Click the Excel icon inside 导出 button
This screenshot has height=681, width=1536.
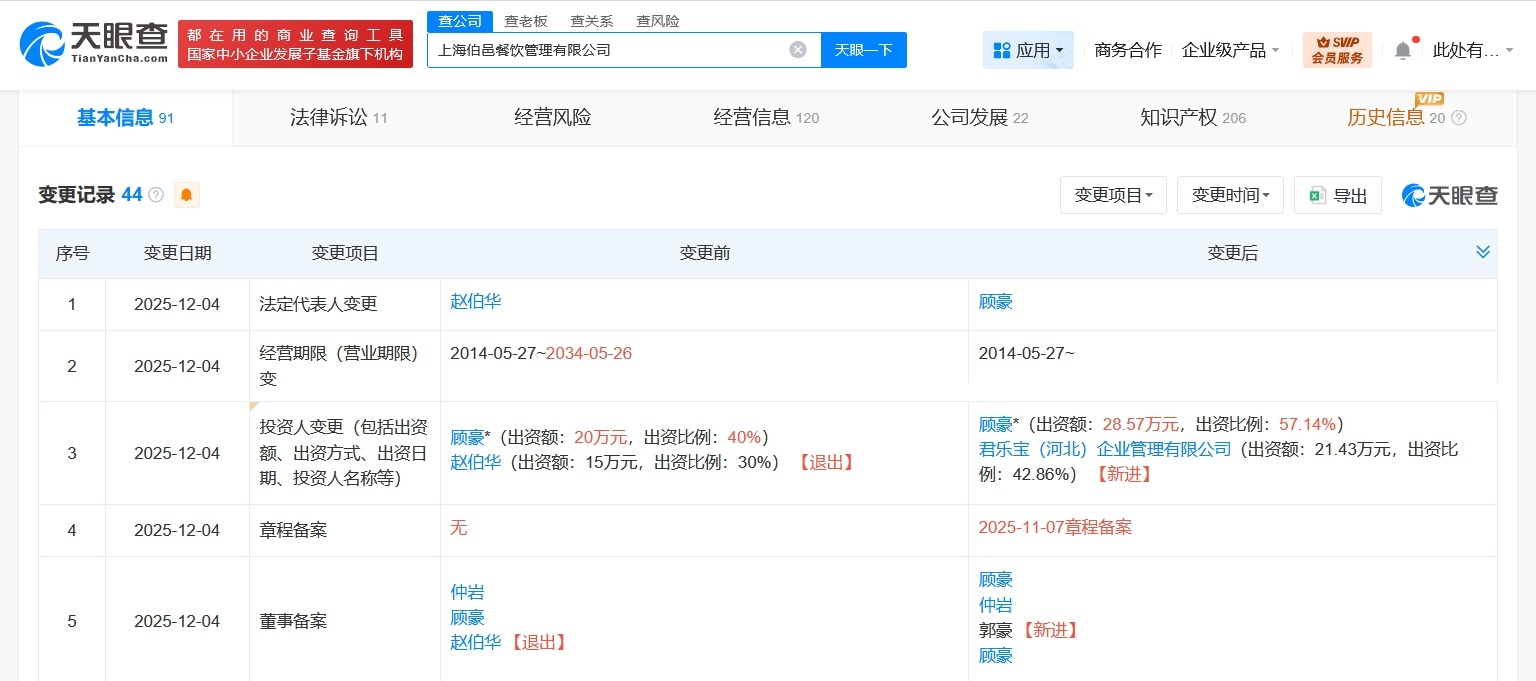(x=1319, y=195)
